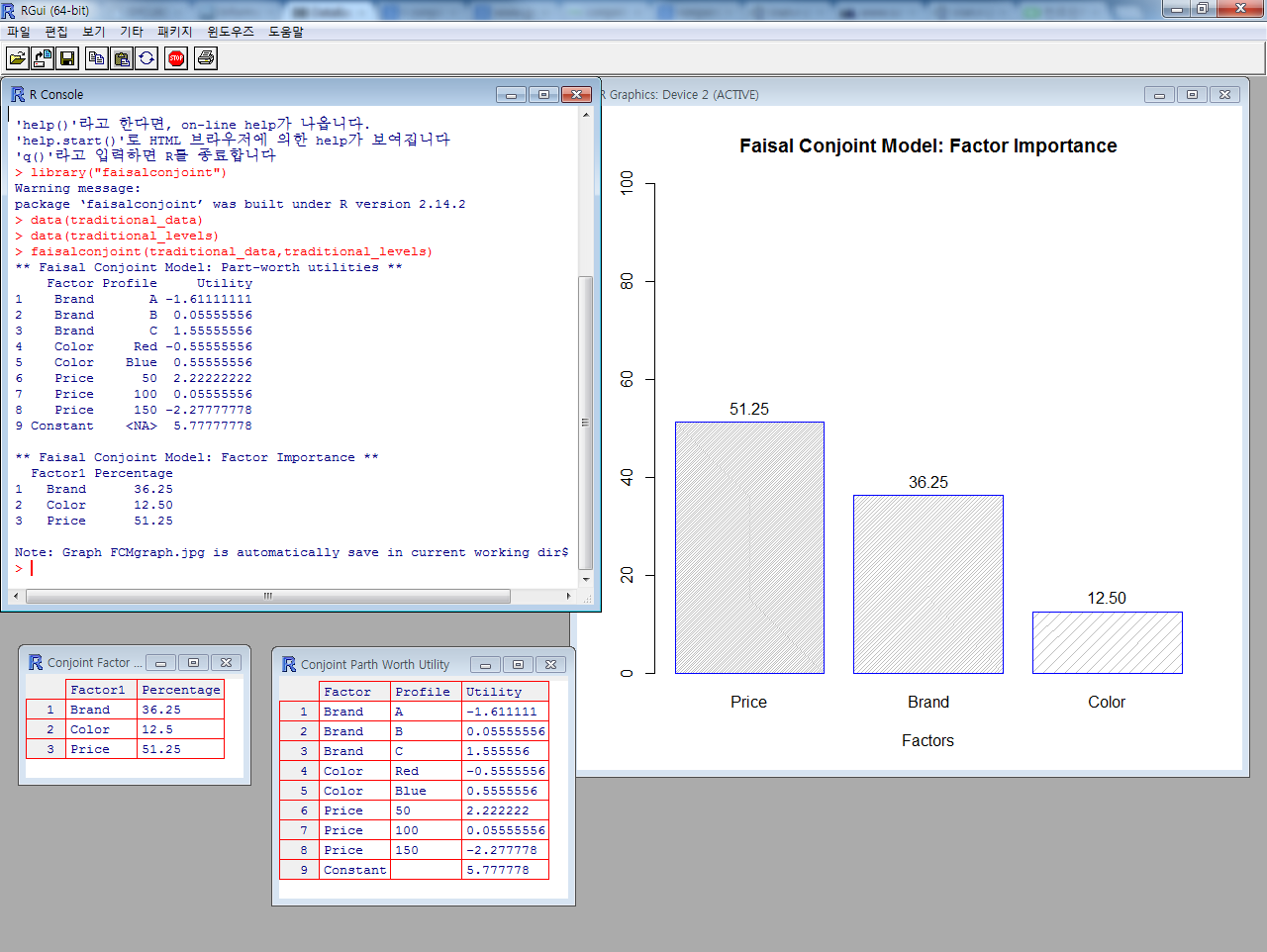1267x952 pixels.
Task: Click -1.611111 cell in Parth Worth table
Action: tap(505, 712)
